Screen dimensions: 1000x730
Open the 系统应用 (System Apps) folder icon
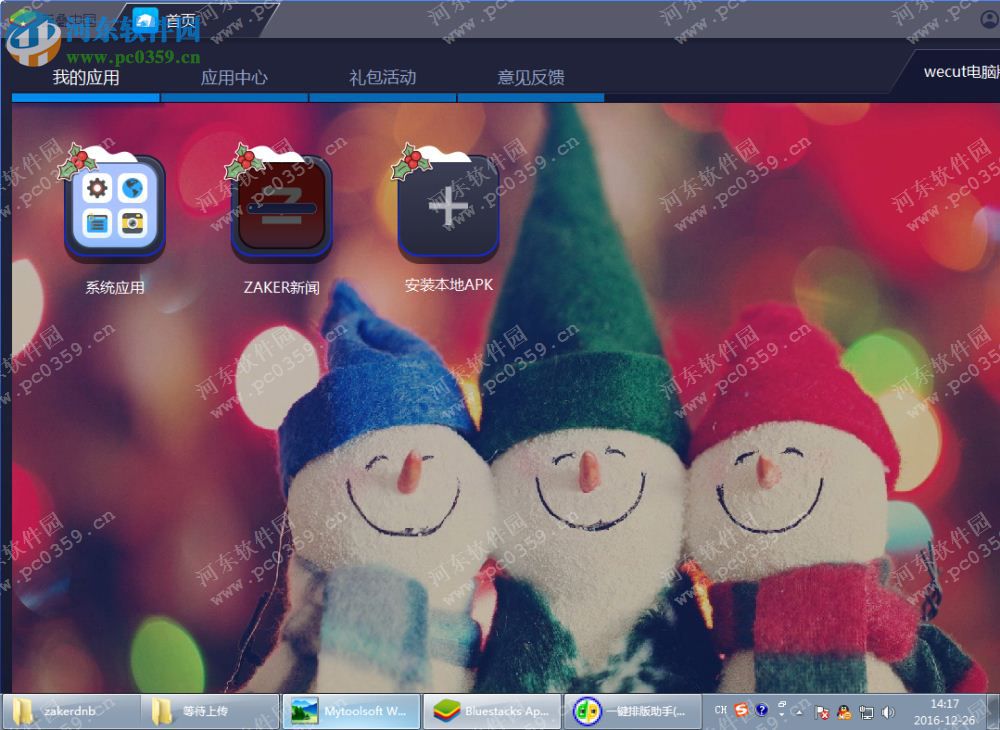[113, 205]
